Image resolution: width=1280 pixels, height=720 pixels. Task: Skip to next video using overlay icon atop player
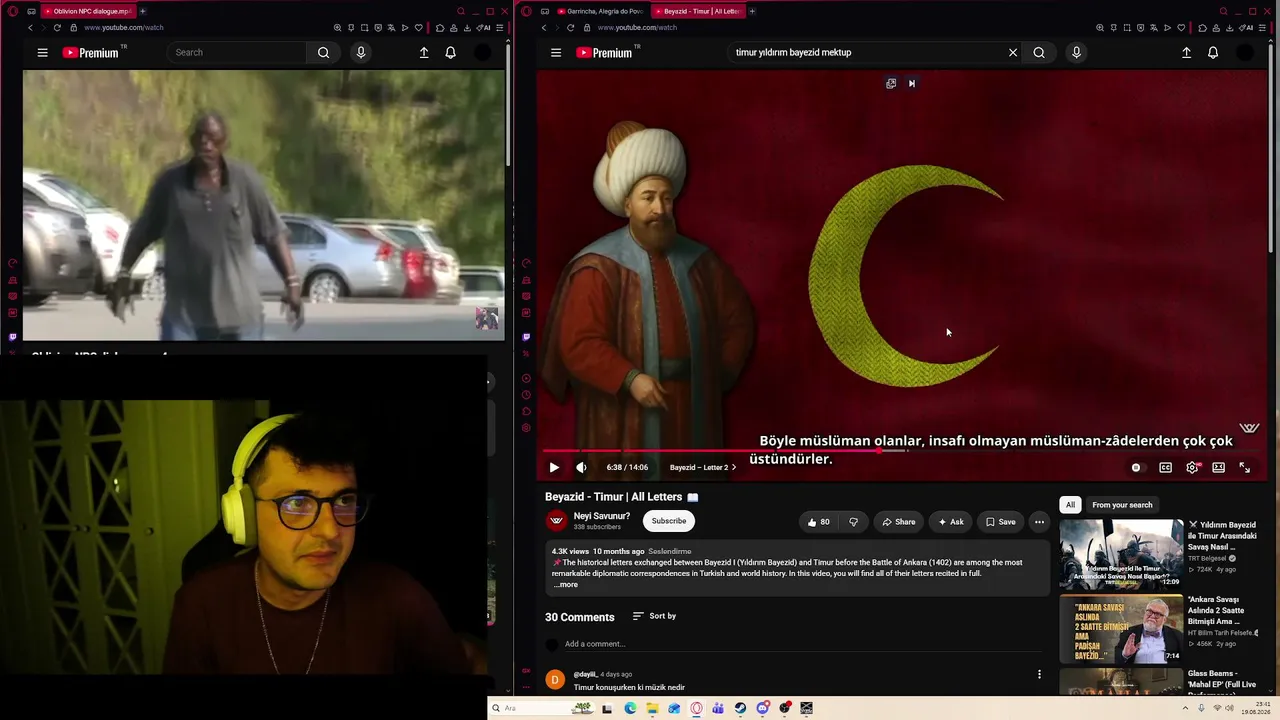coord(912,84)
